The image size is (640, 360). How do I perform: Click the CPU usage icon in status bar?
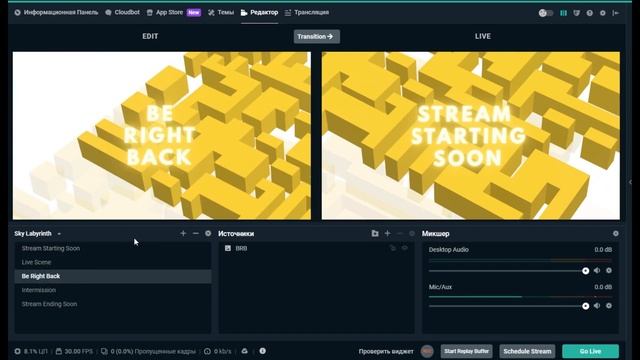18,351
